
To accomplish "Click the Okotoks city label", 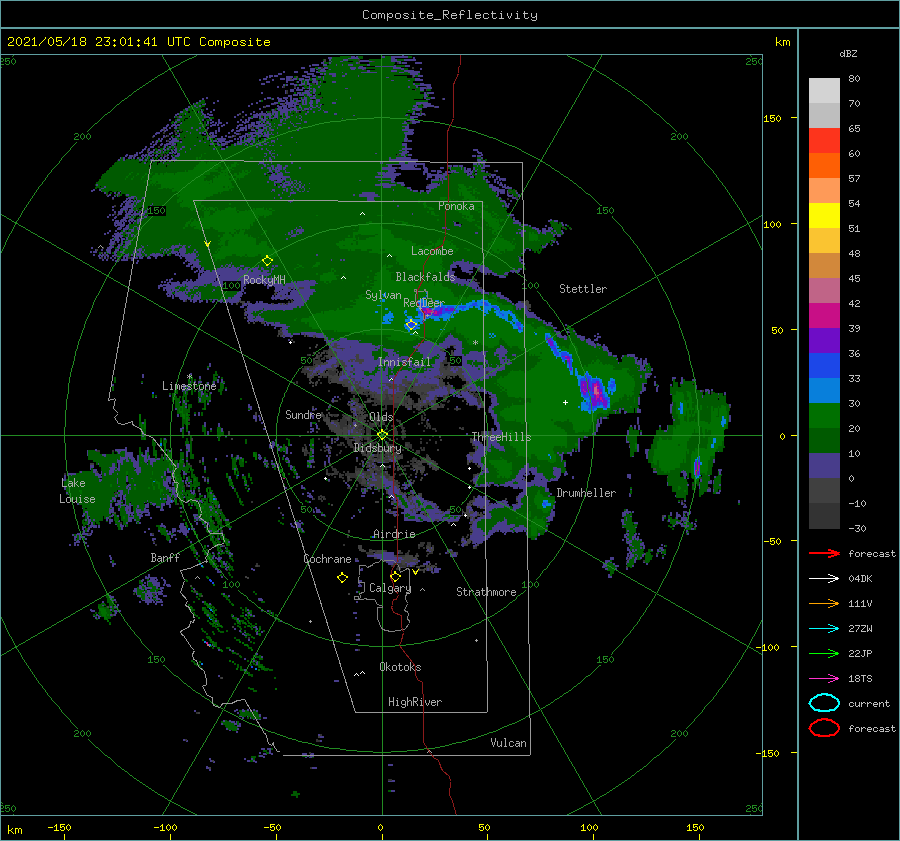I will coord(400,667).
